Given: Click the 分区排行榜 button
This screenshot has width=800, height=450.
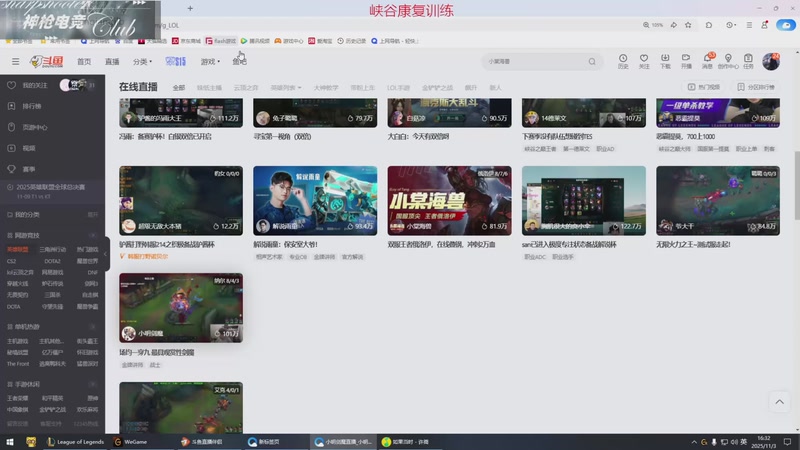Looking at the screenshot, I should pyautogui.click(x=756, y=87).
